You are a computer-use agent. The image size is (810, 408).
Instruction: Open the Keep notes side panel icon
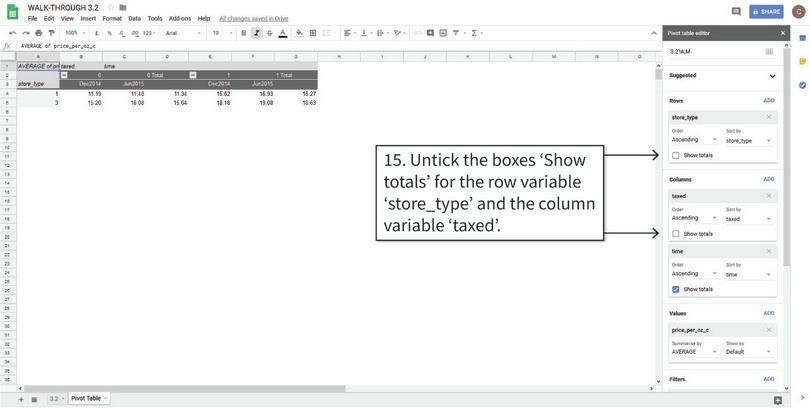click(x=802, y=61)
